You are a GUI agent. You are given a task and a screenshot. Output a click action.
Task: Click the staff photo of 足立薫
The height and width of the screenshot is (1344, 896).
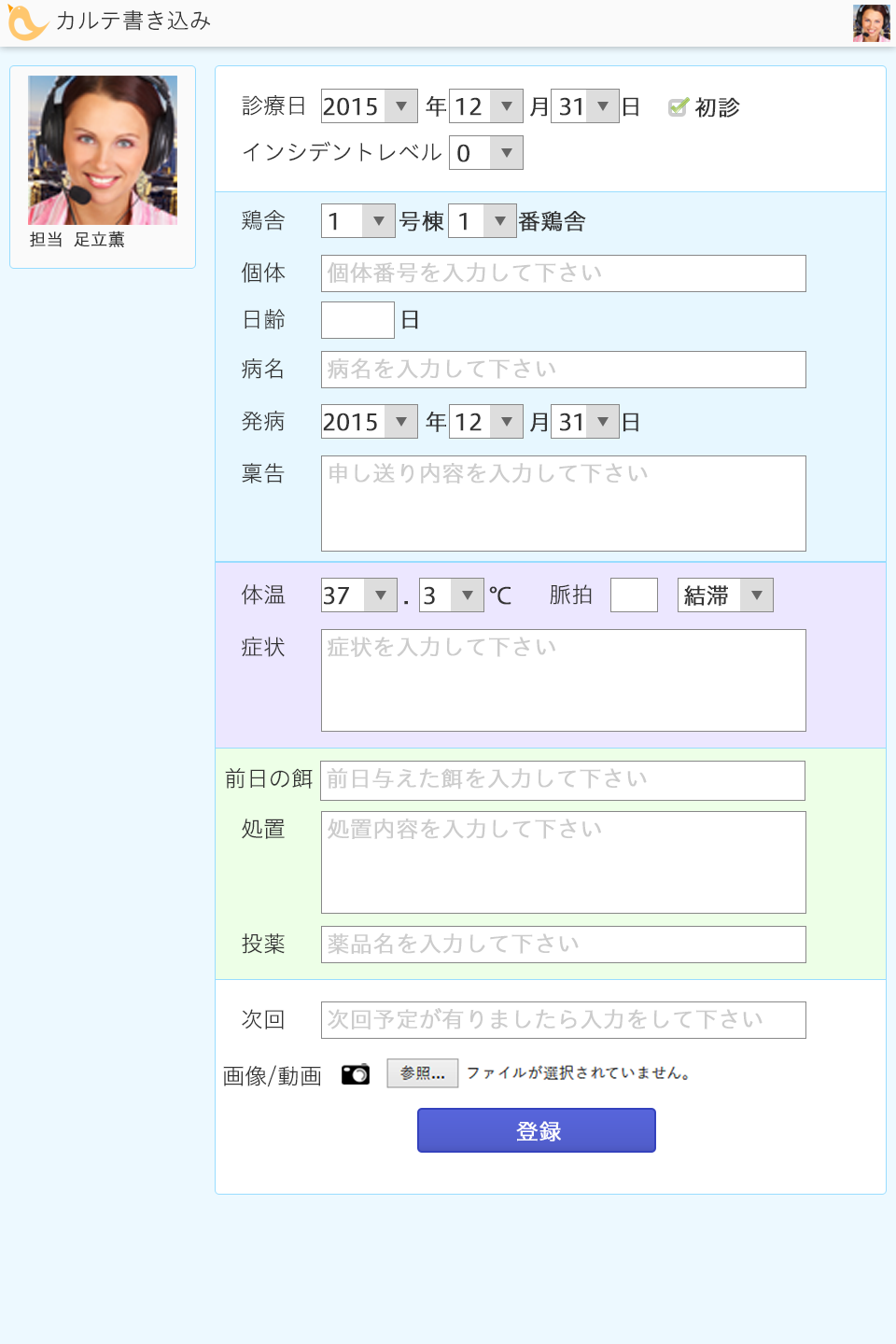(103, 150)
